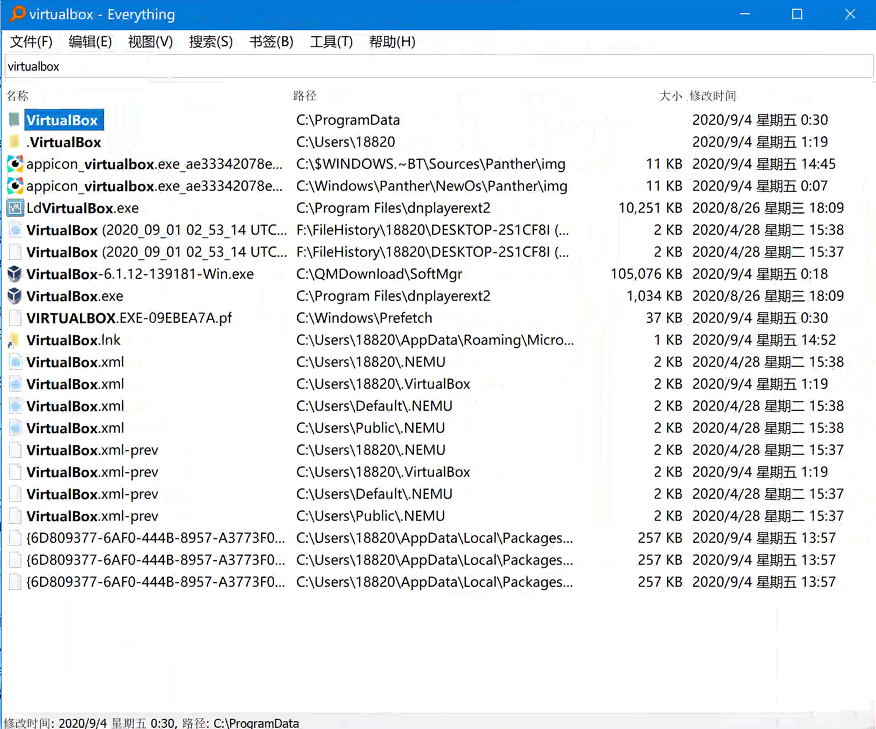This screenshot has height=729, width=876.
Task: Click the status bar text showing 修改时间 and 路径
Action: click(151, 723)
